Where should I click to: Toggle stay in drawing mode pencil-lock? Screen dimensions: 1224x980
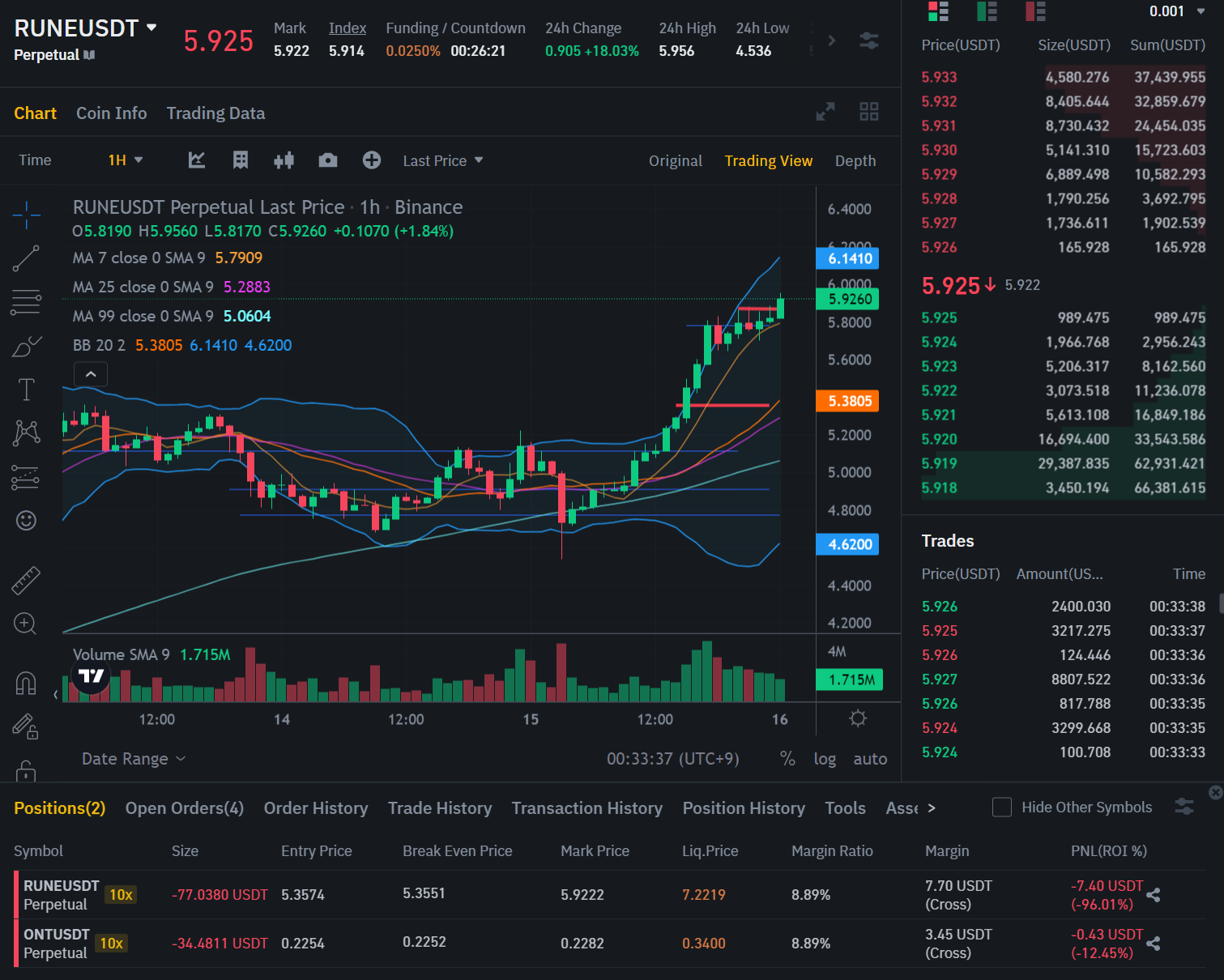25,726
